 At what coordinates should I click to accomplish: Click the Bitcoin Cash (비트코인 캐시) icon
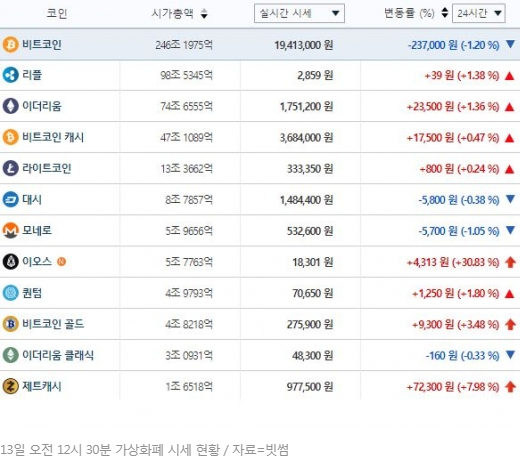coord(10,137)
